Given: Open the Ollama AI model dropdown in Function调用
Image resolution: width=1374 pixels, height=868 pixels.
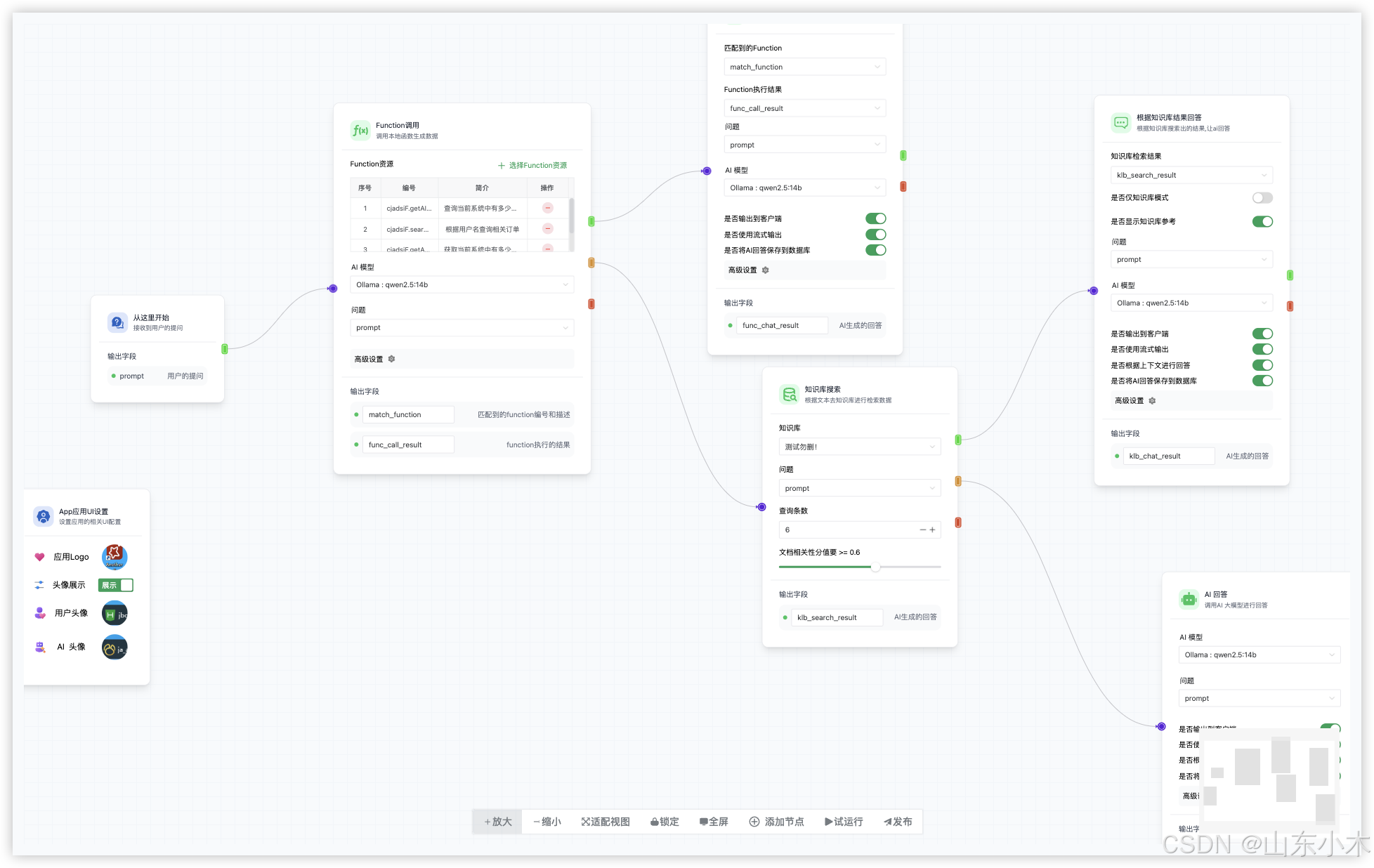Looking at the screenshot, I should point(462,284).
